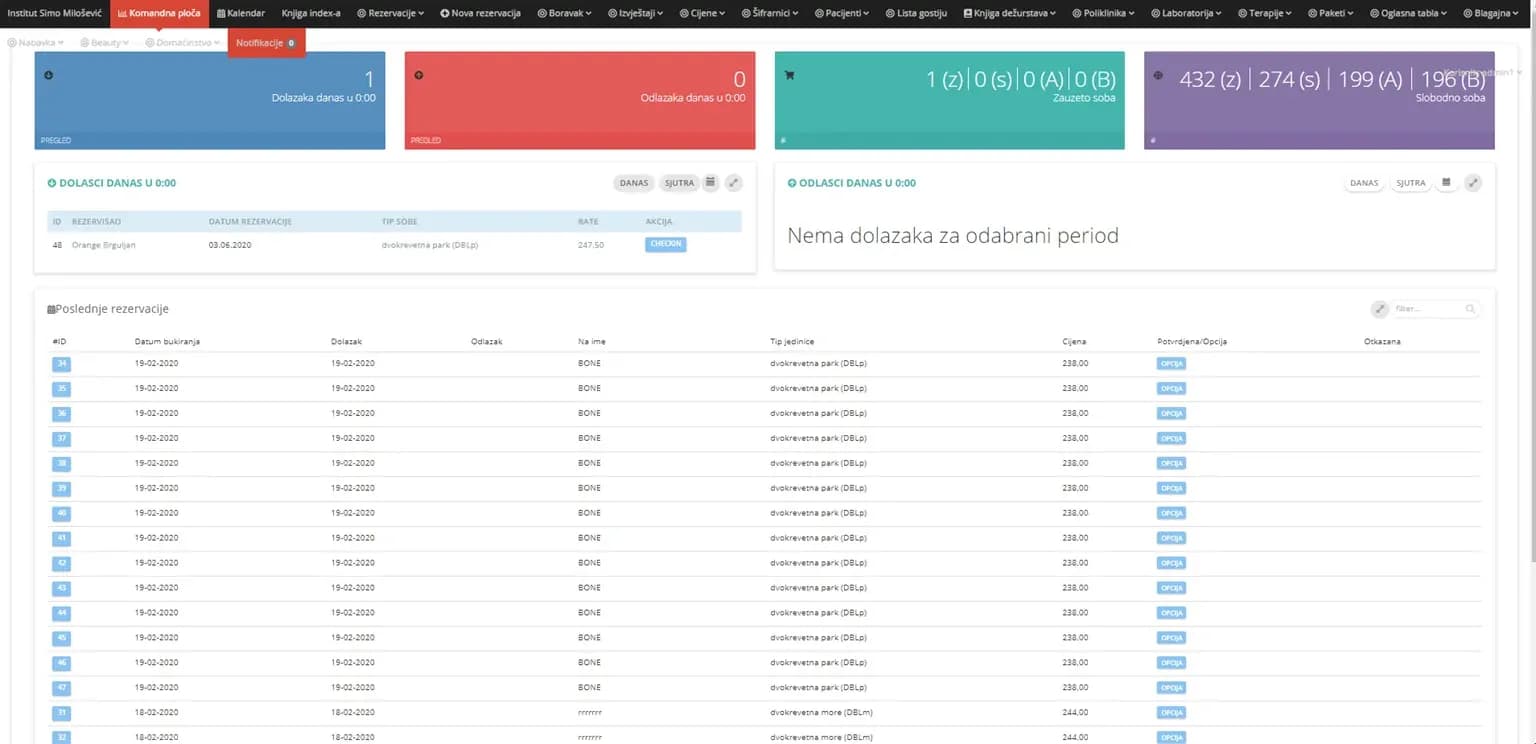Click SJUTRA in the Odlasci danas panel
This screenshot has height=744, width=1536.
click(x=1410, y=183)
